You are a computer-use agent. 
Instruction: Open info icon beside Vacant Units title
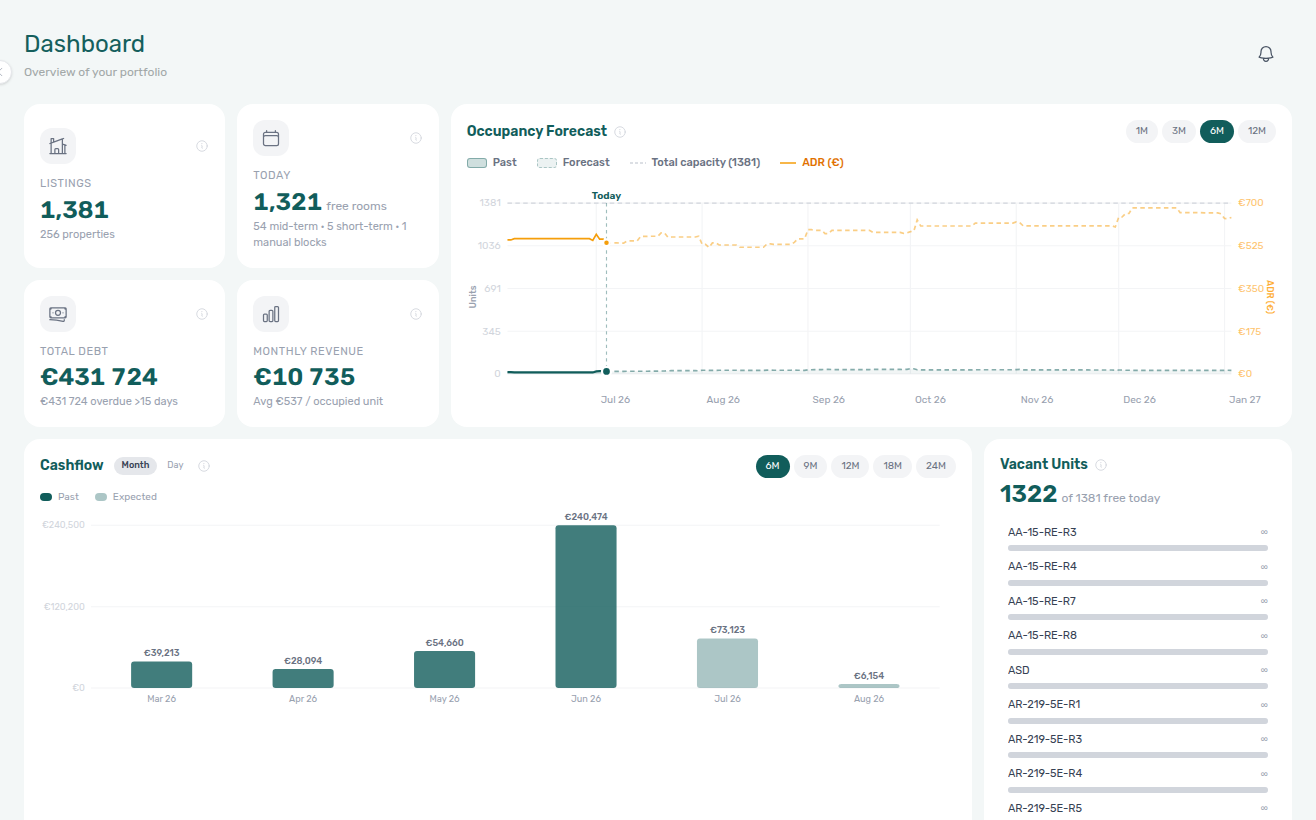point(1101,465)
